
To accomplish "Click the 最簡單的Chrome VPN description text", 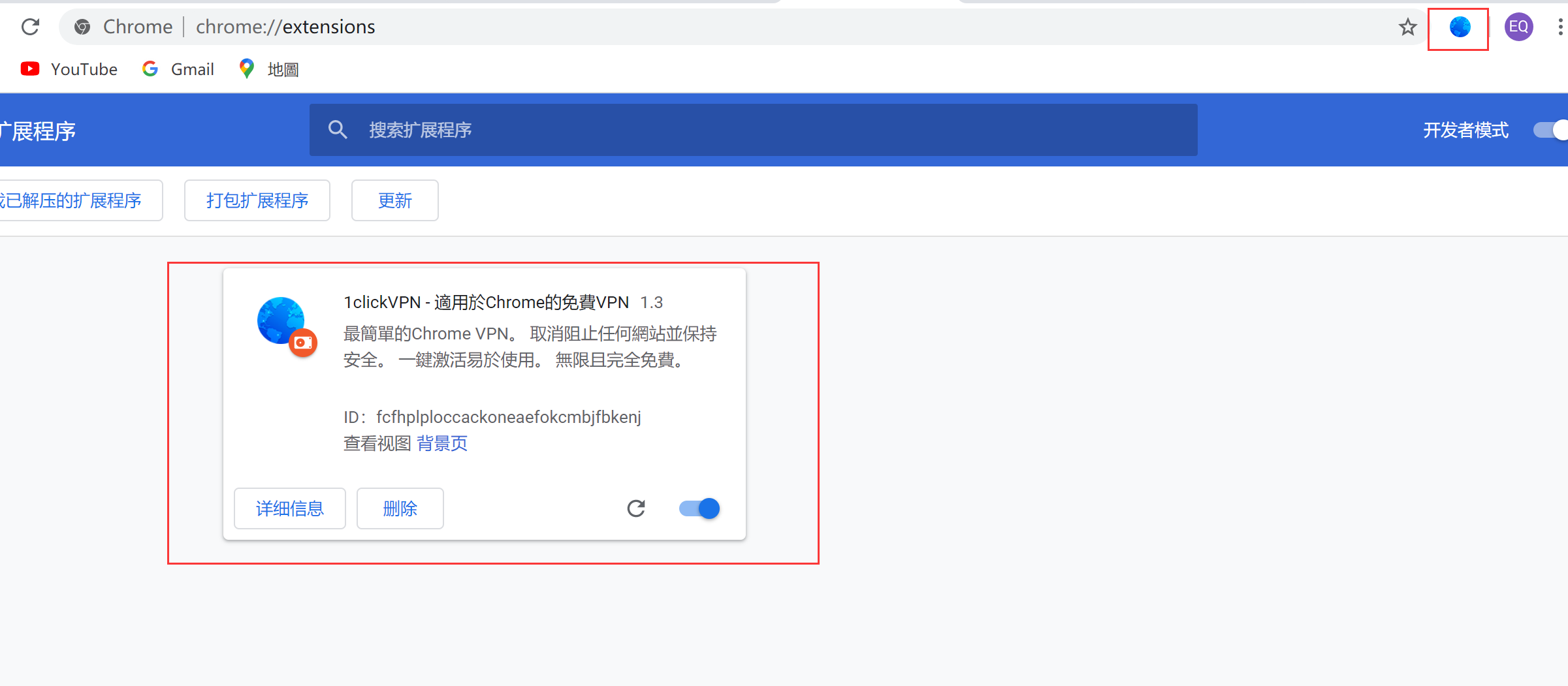I will 530,347.
